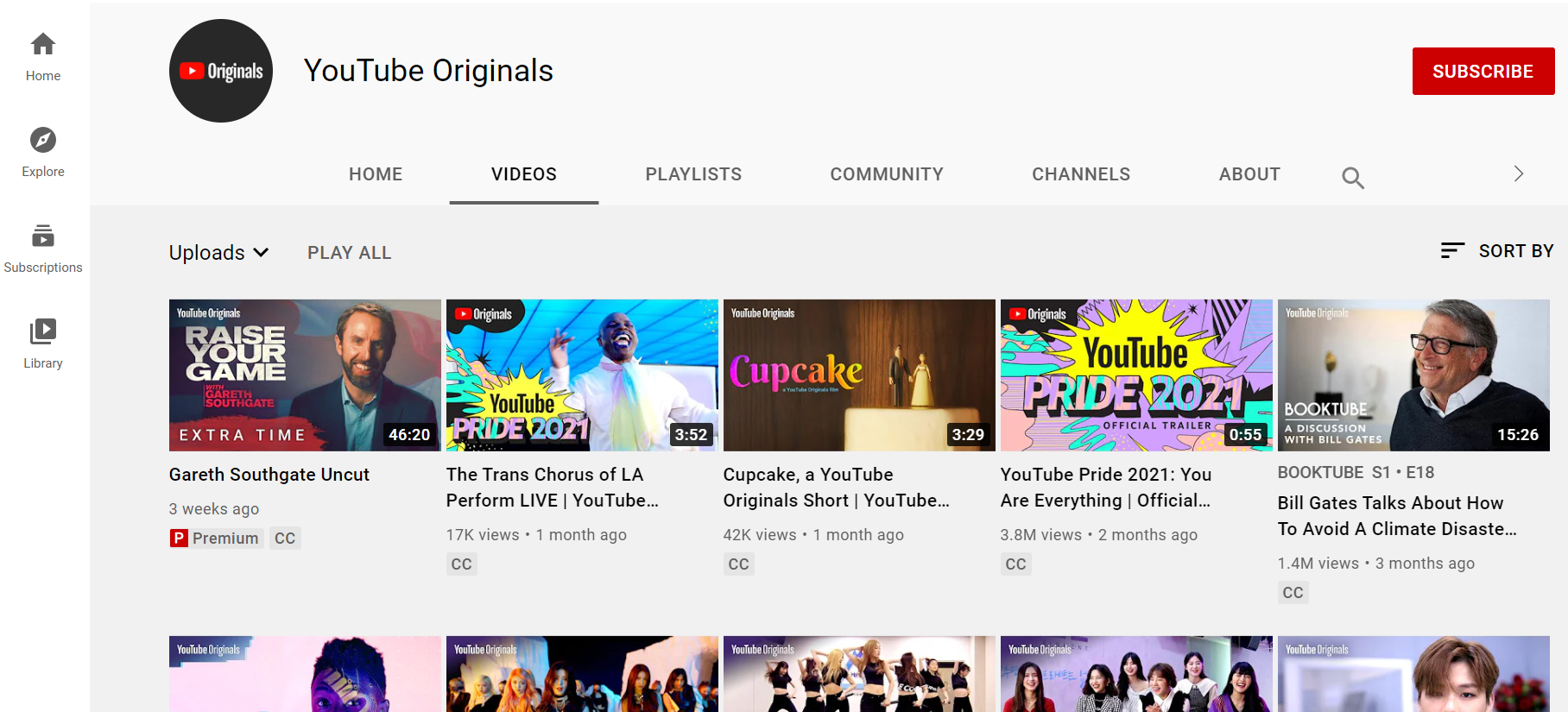Switch to the HOME tab
This screenshot has height=712, width=1568.
pyautogui.click(x=376, y=174)
